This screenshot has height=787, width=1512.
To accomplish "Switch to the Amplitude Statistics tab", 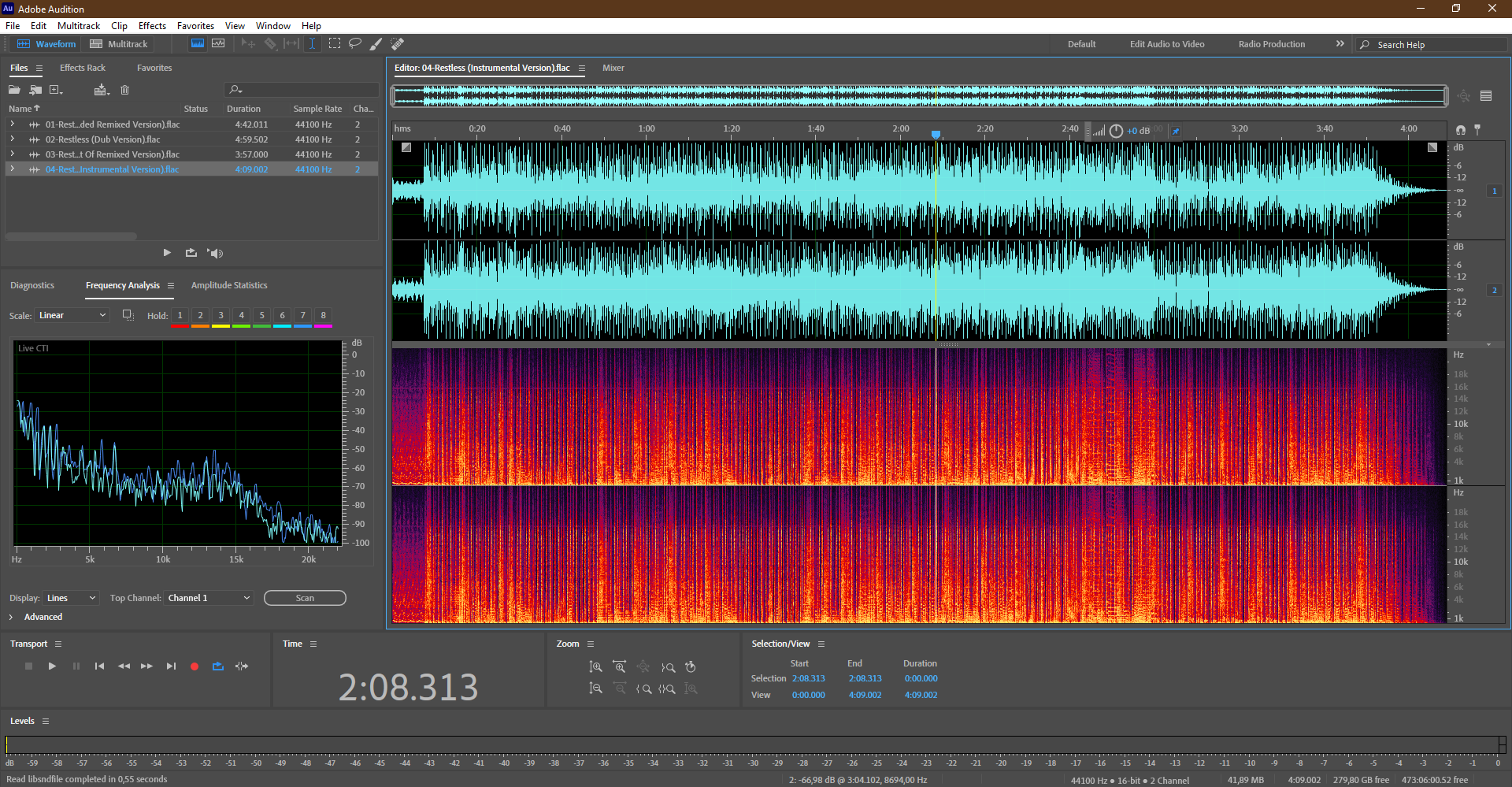I will 229,285.
